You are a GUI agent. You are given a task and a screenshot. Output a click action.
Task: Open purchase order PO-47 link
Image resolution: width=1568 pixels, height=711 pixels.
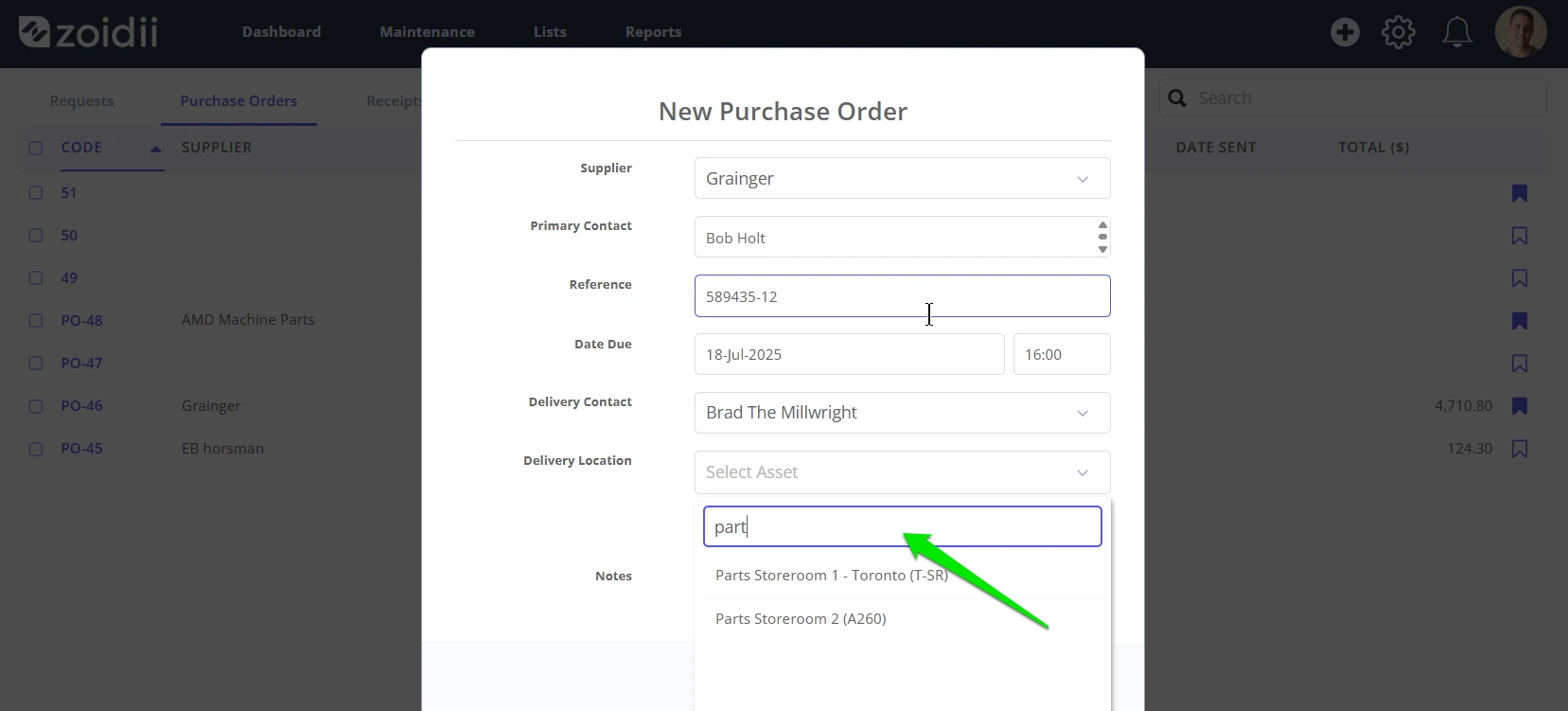tap(81, 363)
